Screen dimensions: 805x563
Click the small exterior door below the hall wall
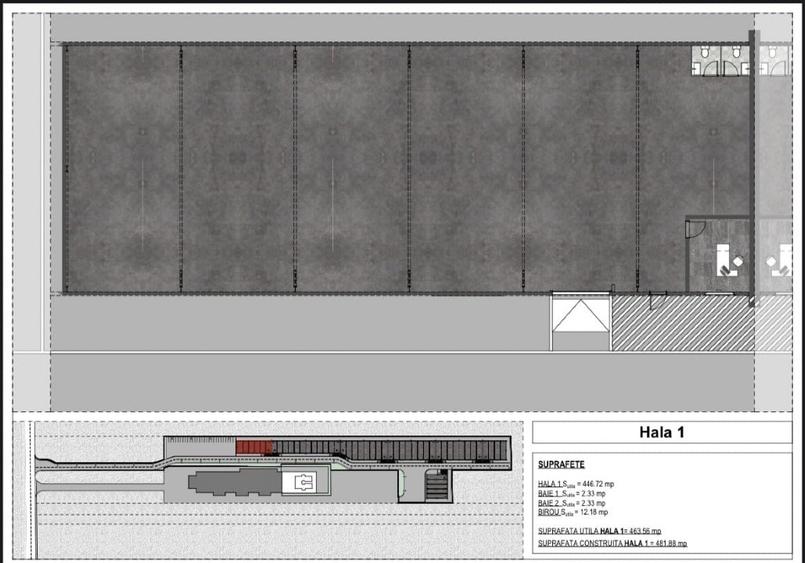[655, 297]
